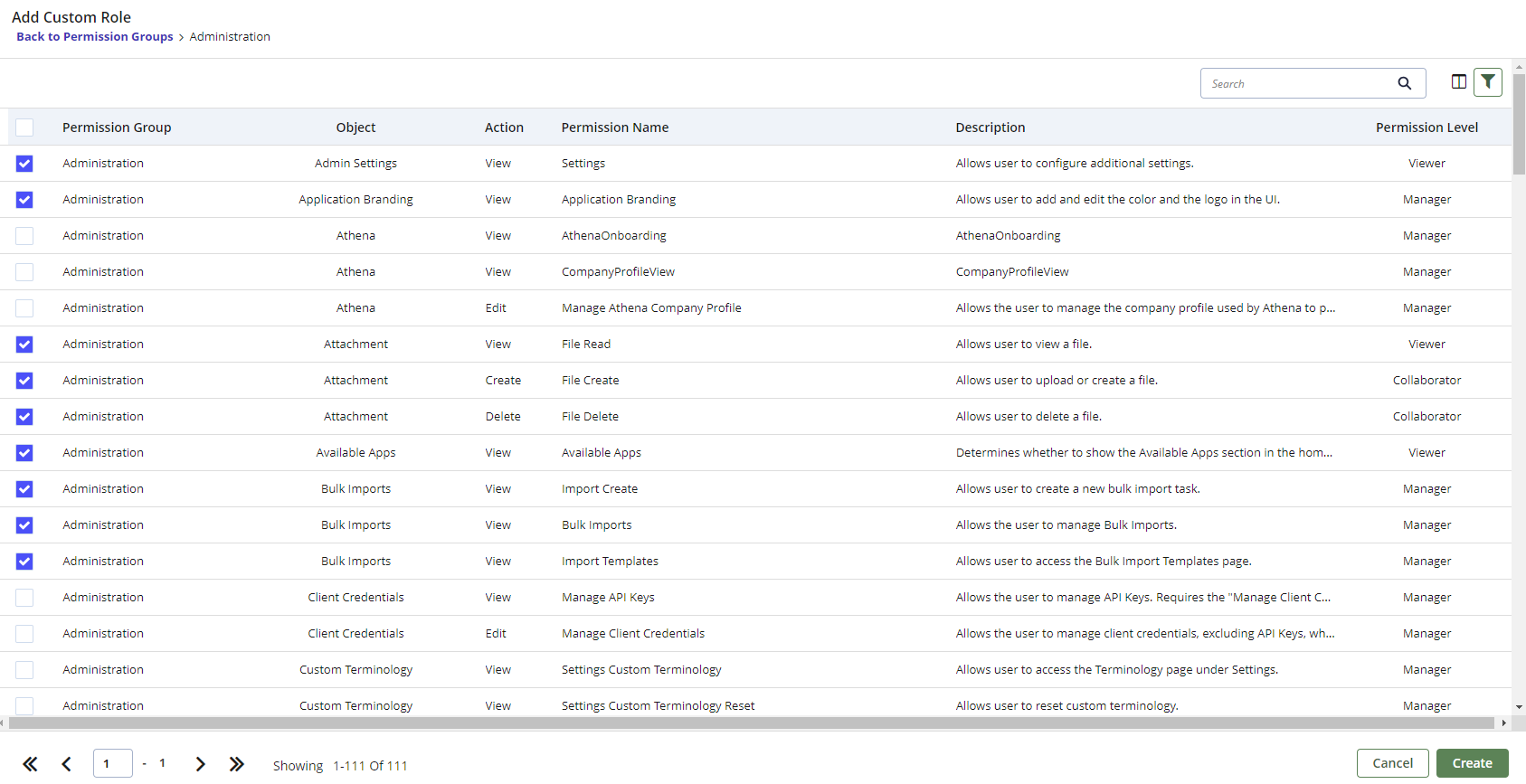The image size is (1526, 784).
Task: Open the column chooser icon
Action: point(1458,82)
